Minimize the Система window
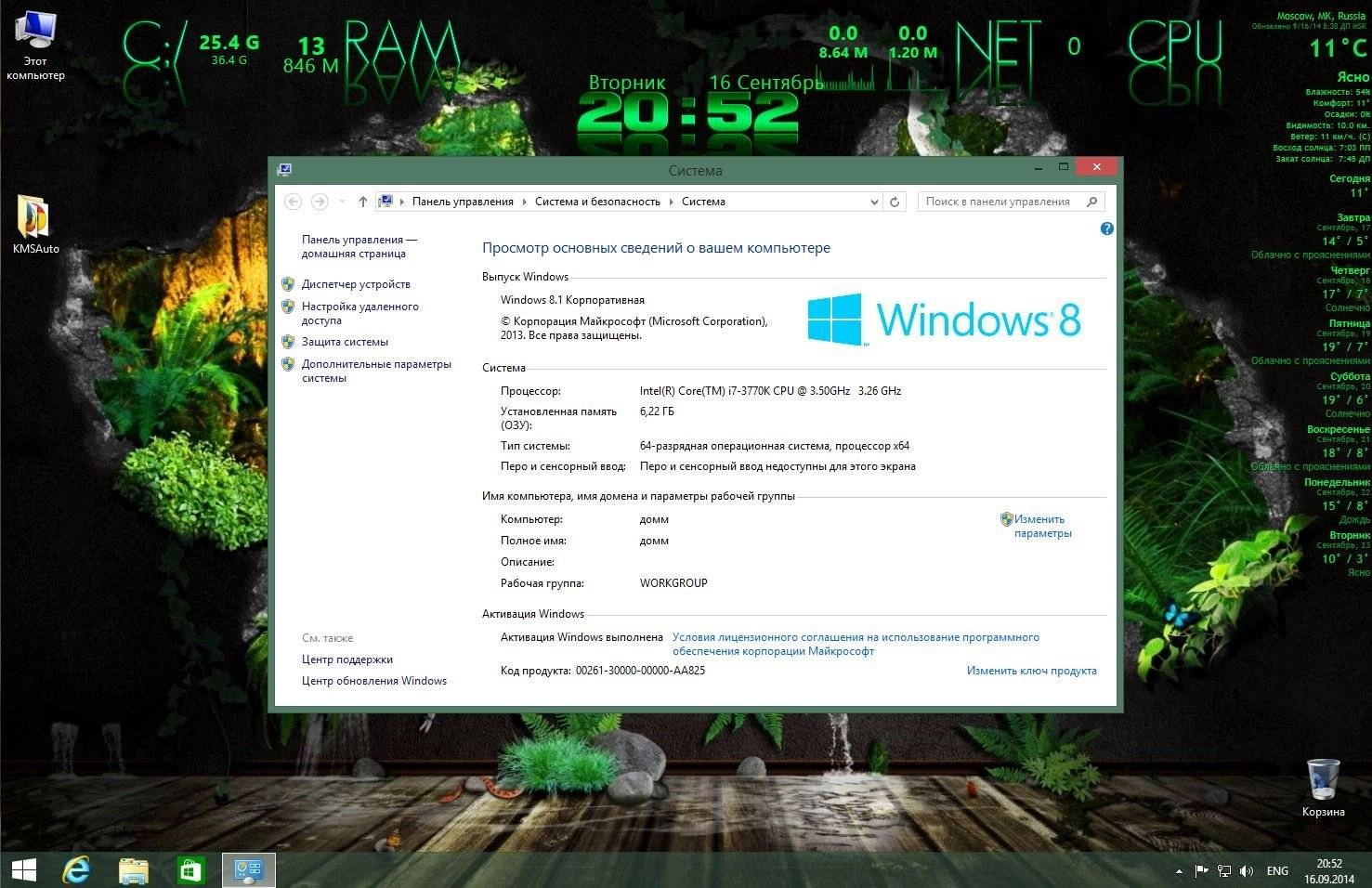 [x=1037, y=168]
